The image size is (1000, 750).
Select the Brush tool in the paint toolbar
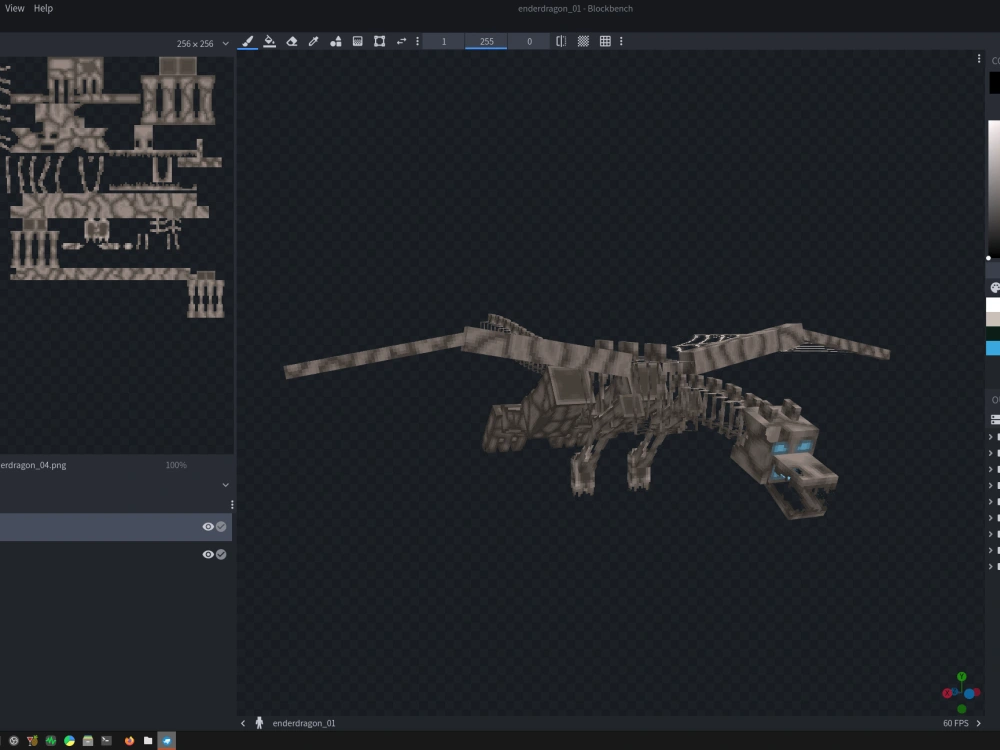point(247,42)
